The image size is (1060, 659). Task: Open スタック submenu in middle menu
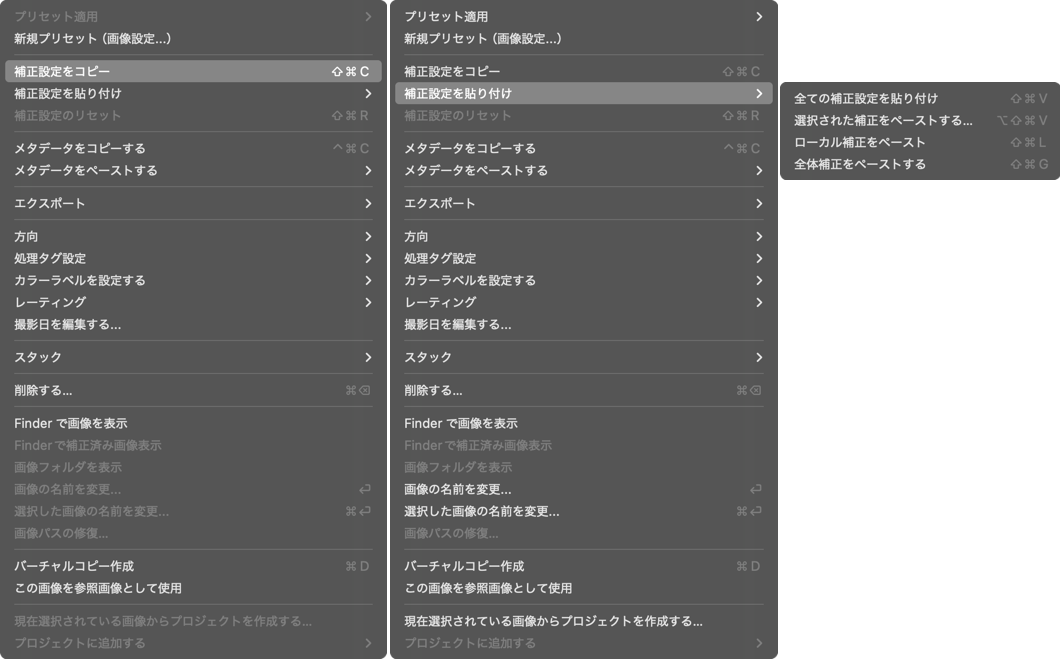(584, 357)
